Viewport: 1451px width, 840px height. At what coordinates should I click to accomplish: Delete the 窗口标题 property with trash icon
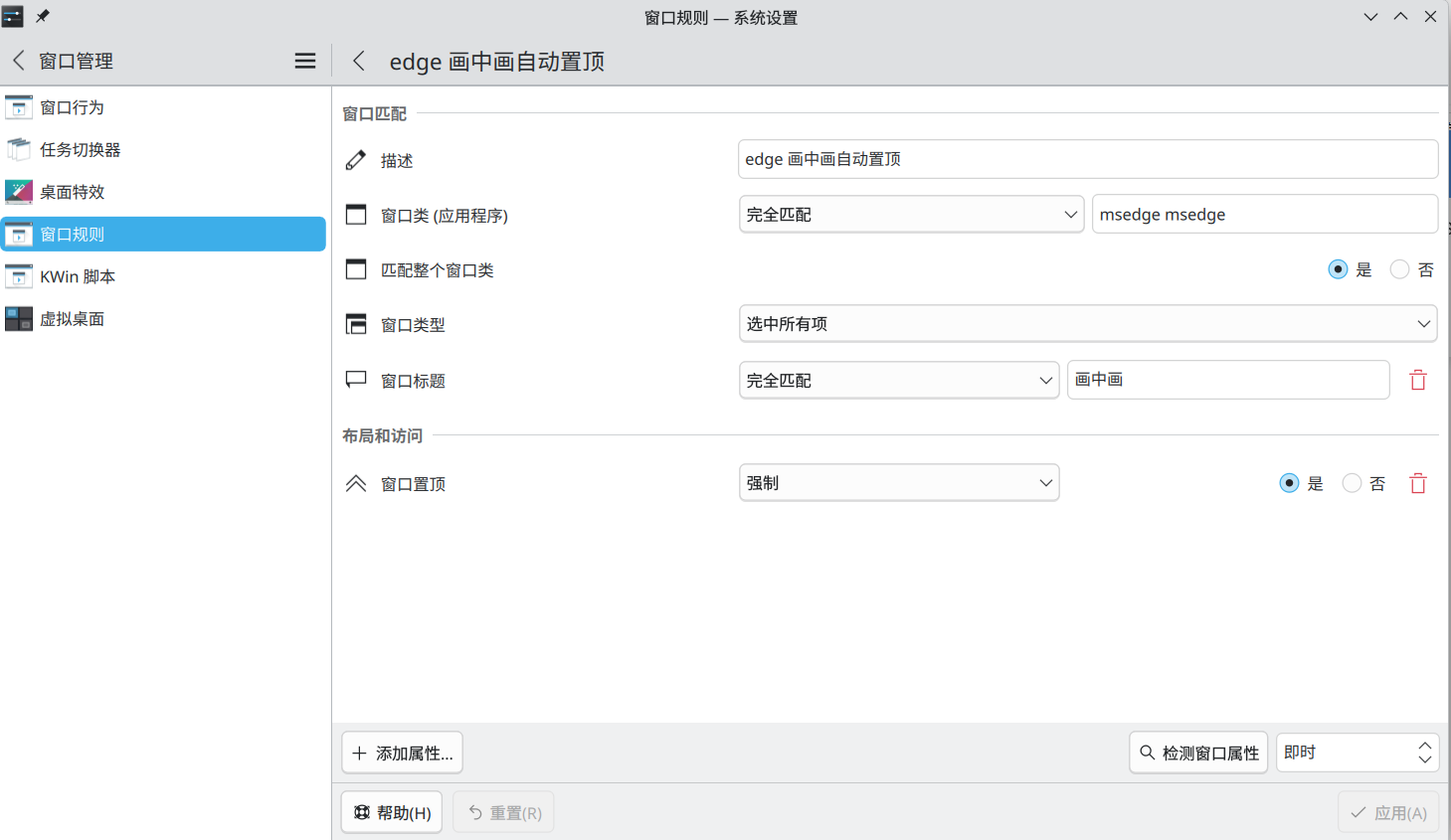1418,380
